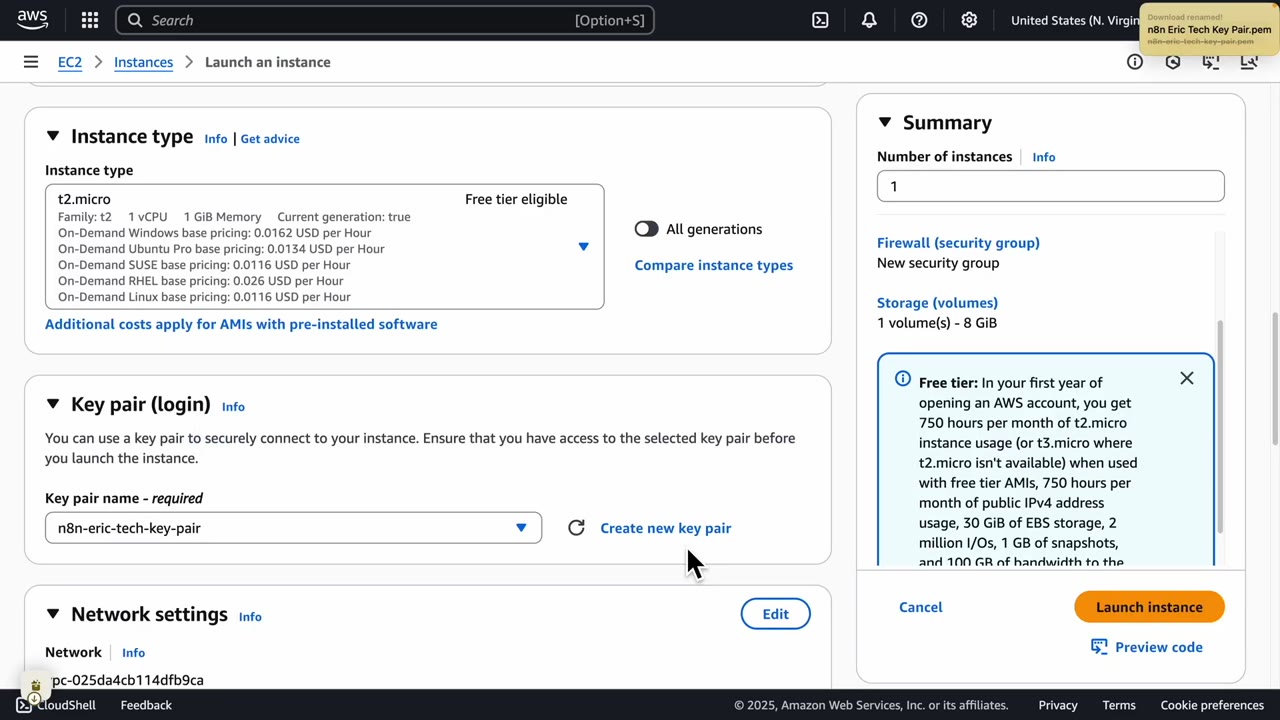
Task: Click the Preview code icon
Action: (x=1099, y=647)
